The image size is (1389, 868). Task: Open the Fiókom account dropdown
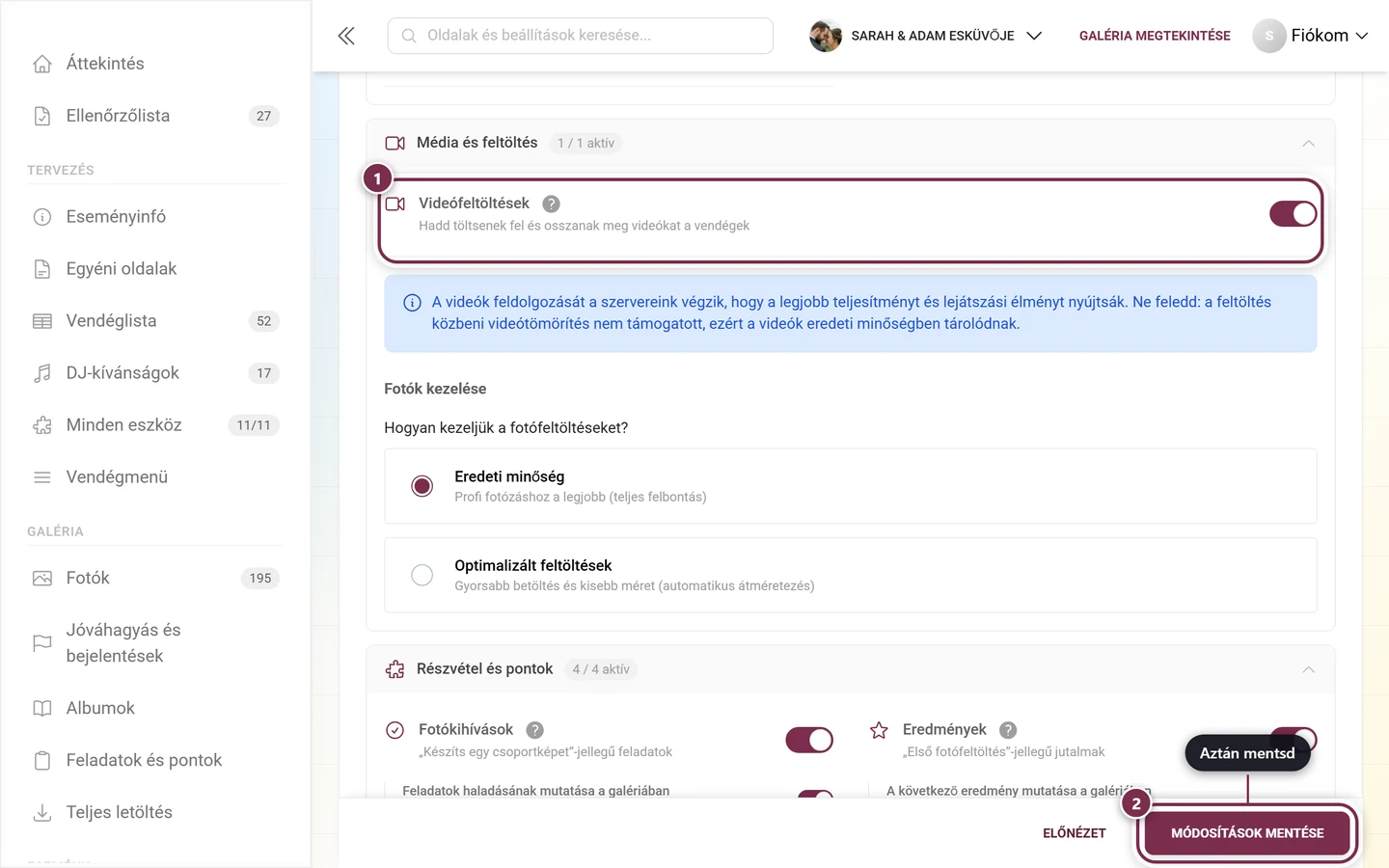click(x=1311, y=36)
